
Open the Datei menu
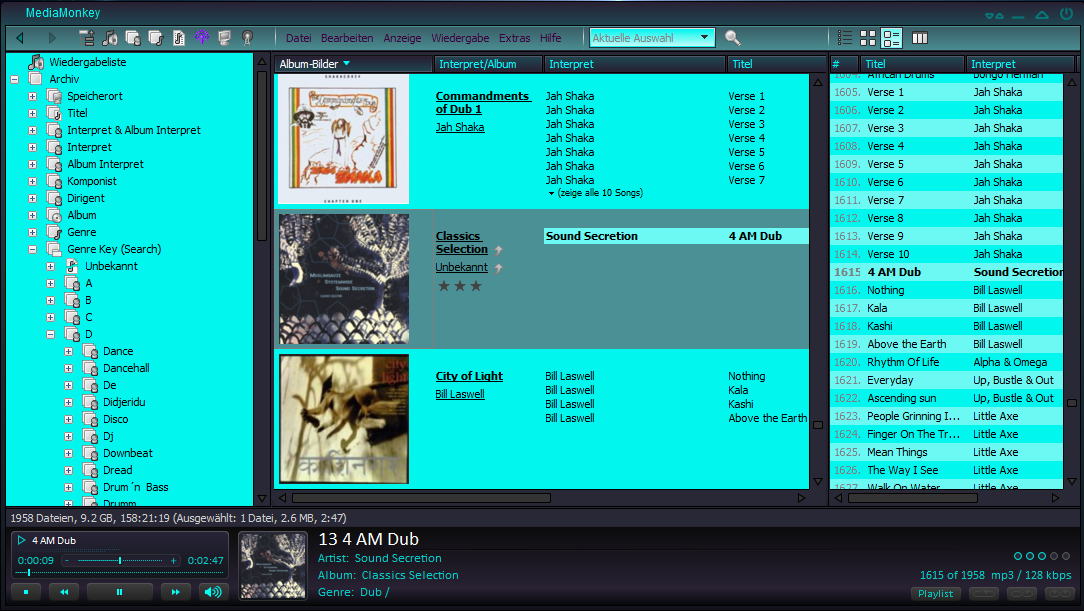[x=299, y=38]
